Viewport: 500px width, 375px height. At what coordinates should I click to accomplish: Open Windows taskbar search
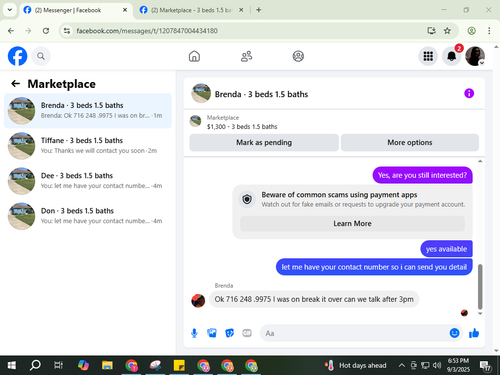pos(35,366)
